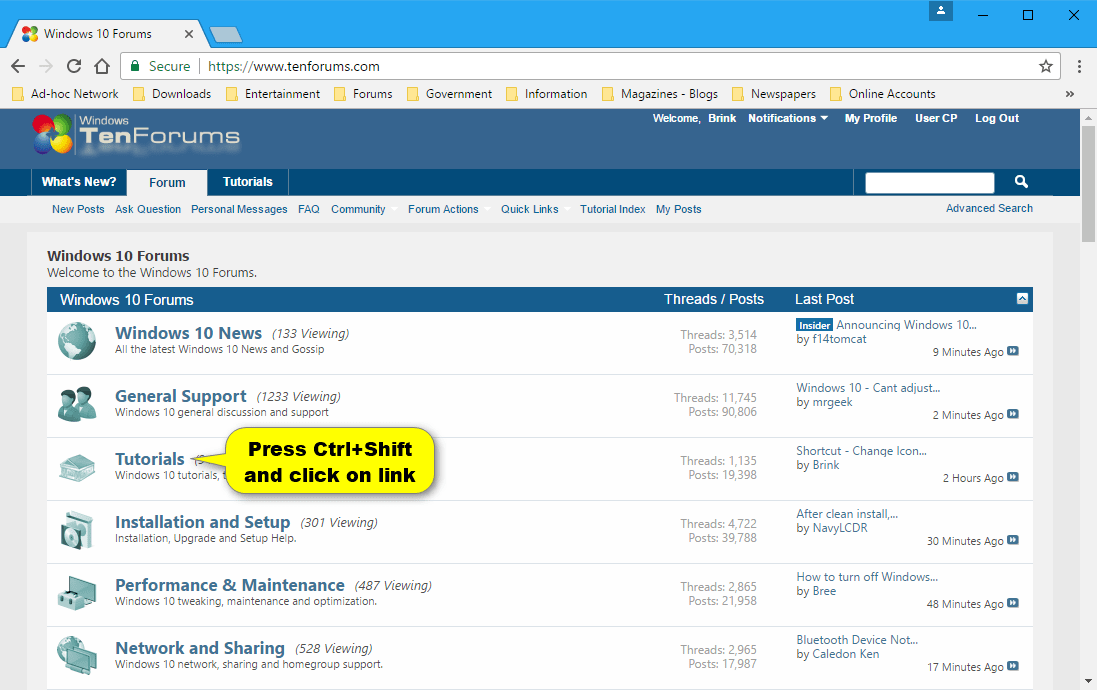Open the Notifications dropdown
This screenshot has width=1097, height=690.
coord(787,118)
